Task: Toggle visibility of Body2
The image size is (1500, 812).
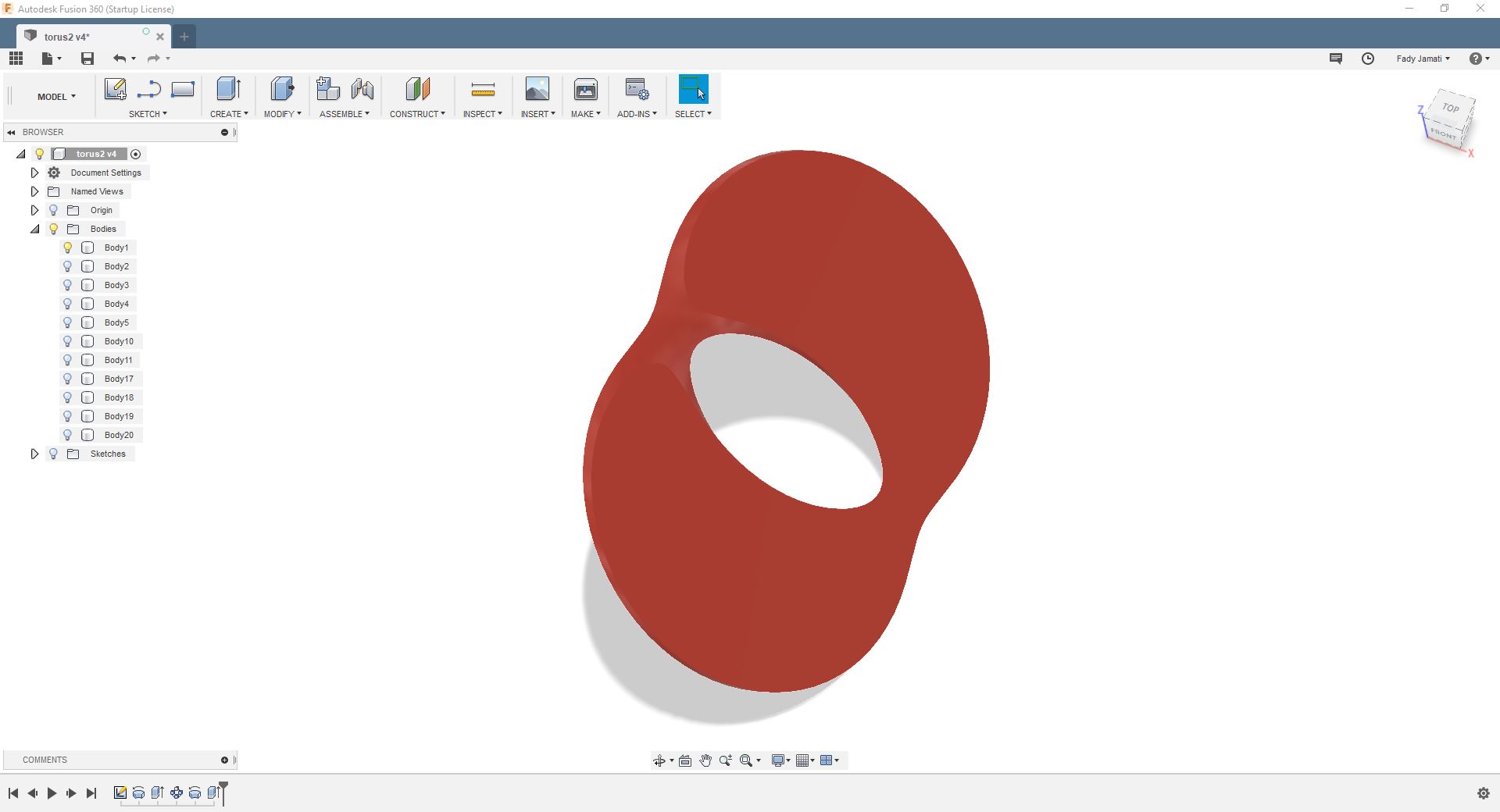Action: (x=68, y=266)
